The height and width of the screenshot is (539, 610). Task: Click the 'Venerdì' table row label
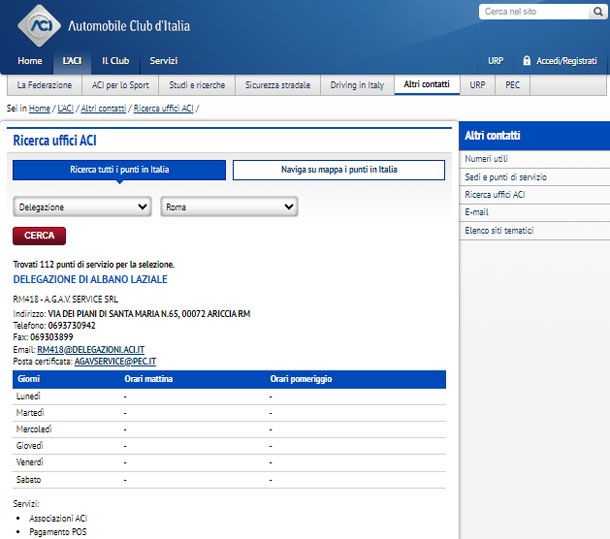point(30,462)
